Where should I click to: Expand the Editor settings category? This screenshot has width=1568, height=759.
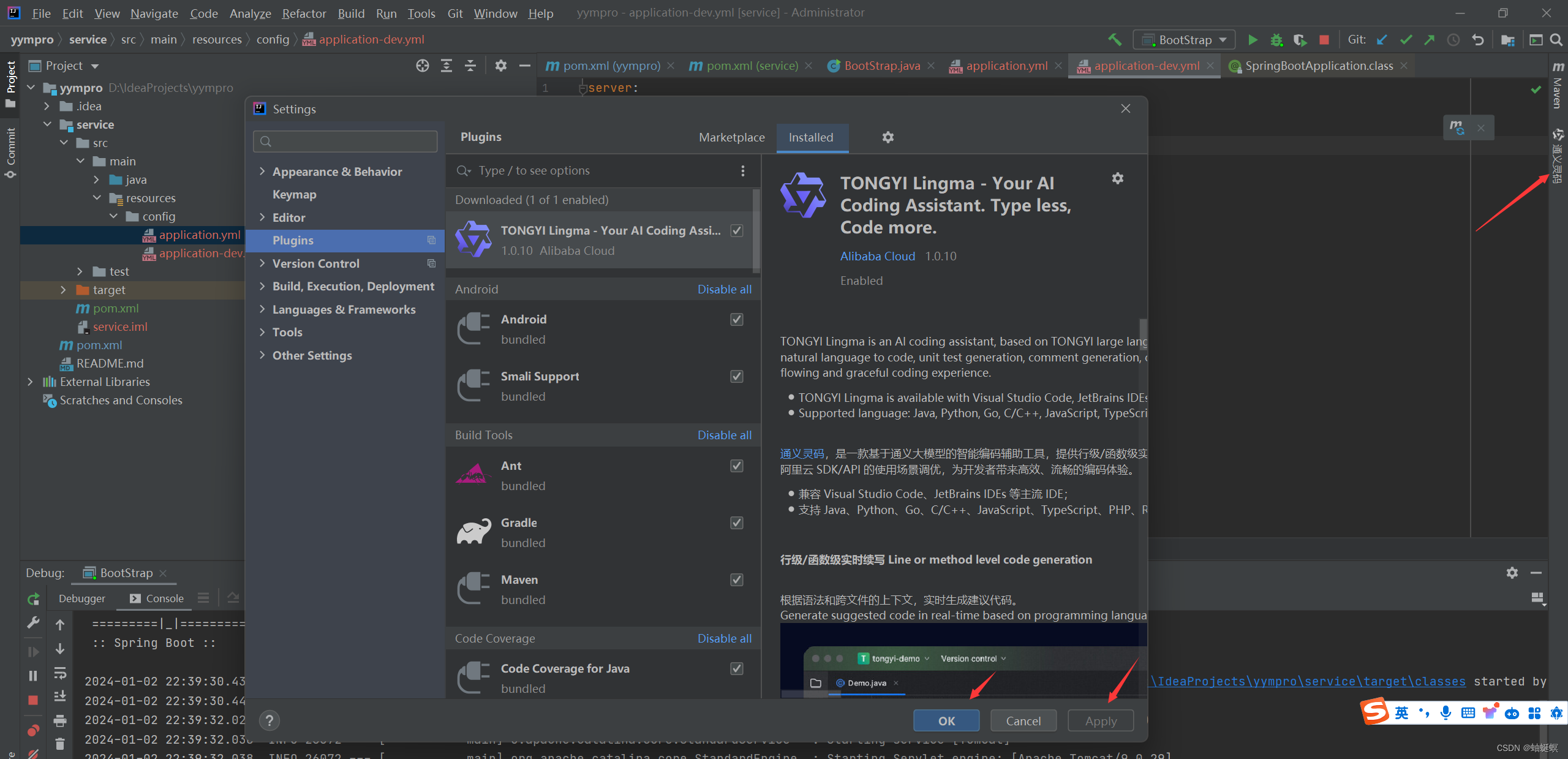point(262,217)
